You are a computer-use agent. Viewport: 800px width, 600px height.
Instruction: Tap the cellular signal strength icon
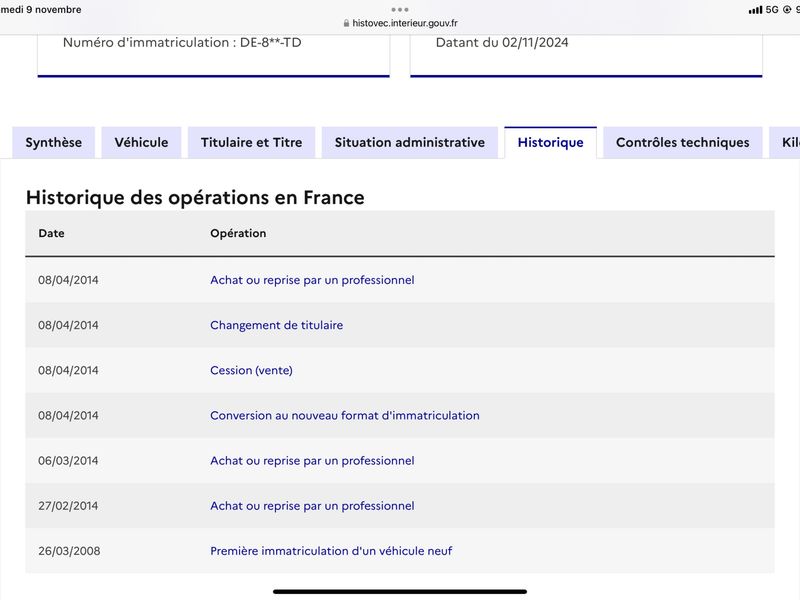(x=755, y=10)
